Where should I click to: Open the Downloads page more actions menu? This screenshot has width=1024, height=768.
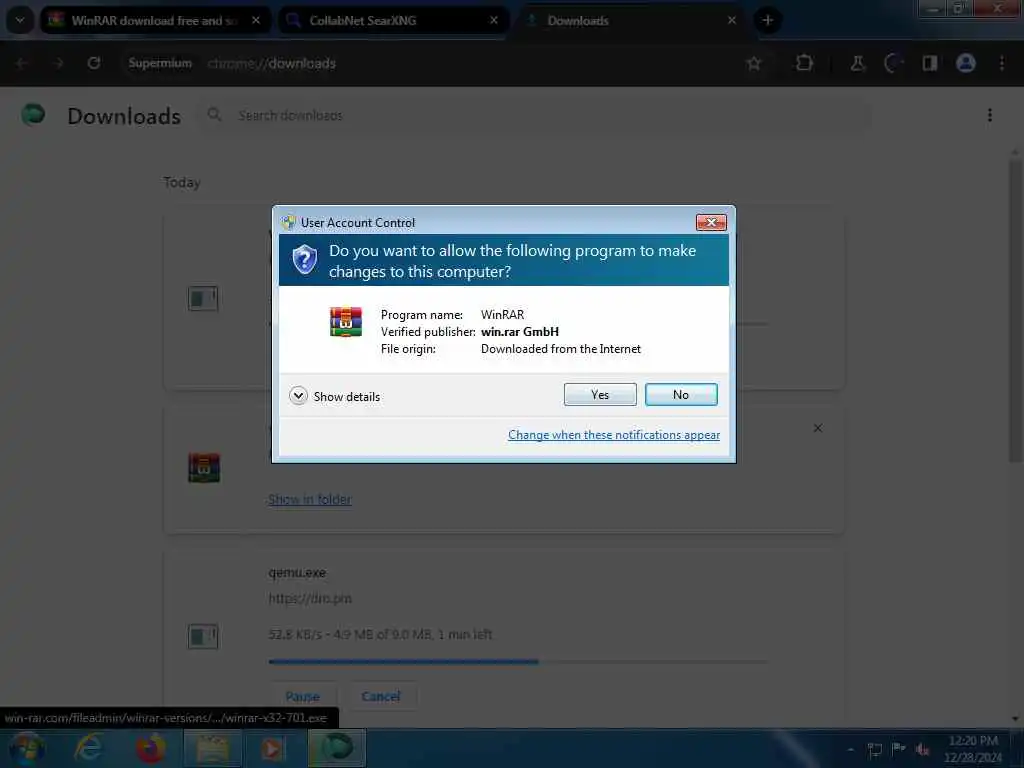[990, 115]
